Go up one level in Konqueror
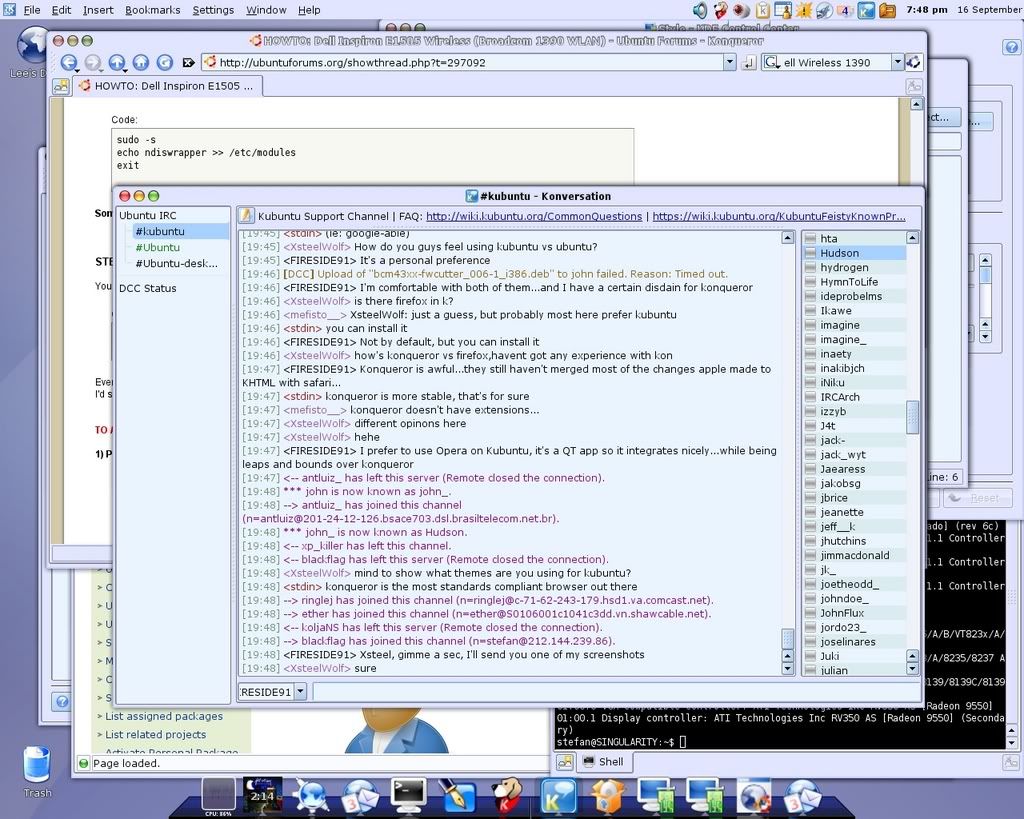Screen dimensions: 1024x819 pyautogui.click(x=117, y=62)
